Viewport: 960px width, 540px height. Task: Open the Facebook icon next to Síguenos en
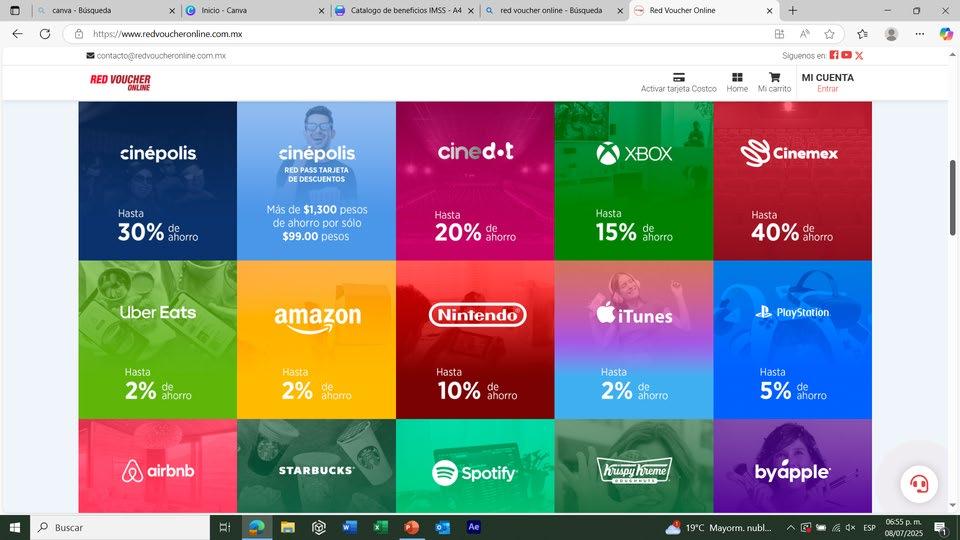[x=834, y=55]
